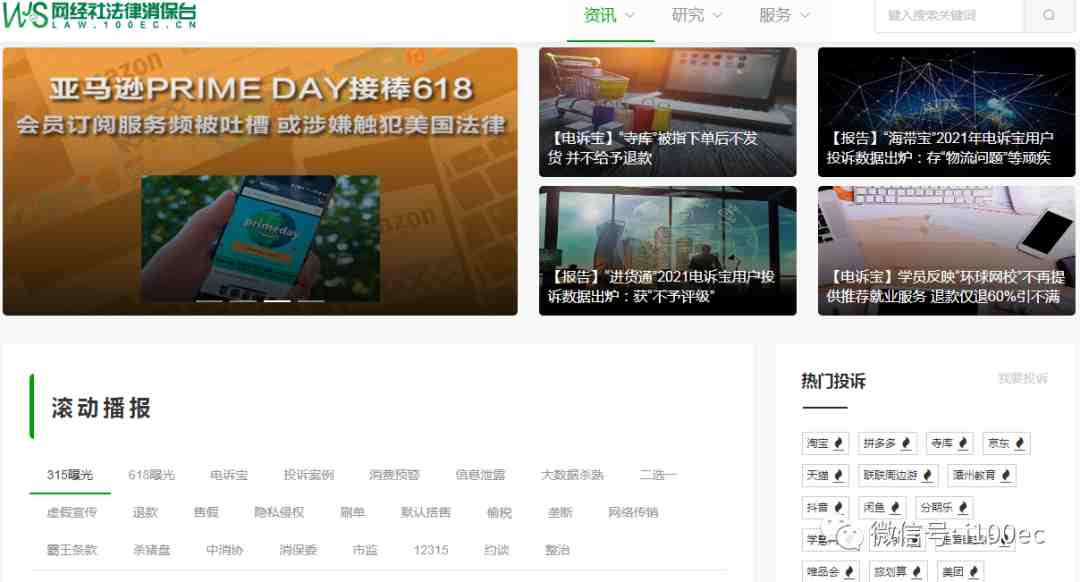Click the flame icon beside 美团
Screen dimensions: 1080x582
coord(973,572)
